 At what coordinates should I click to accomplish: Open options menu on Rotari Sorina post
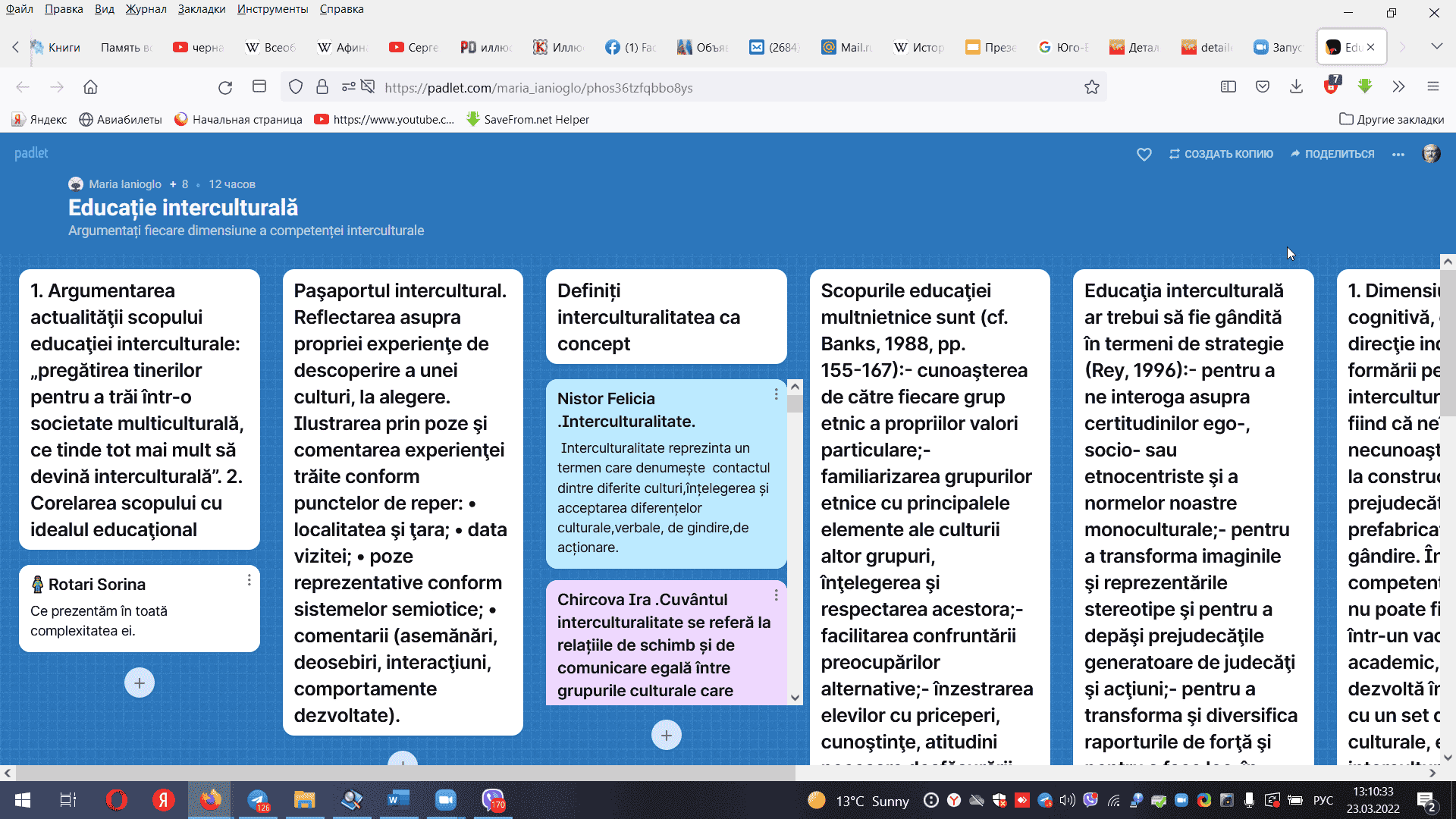[x=249, y=580]
